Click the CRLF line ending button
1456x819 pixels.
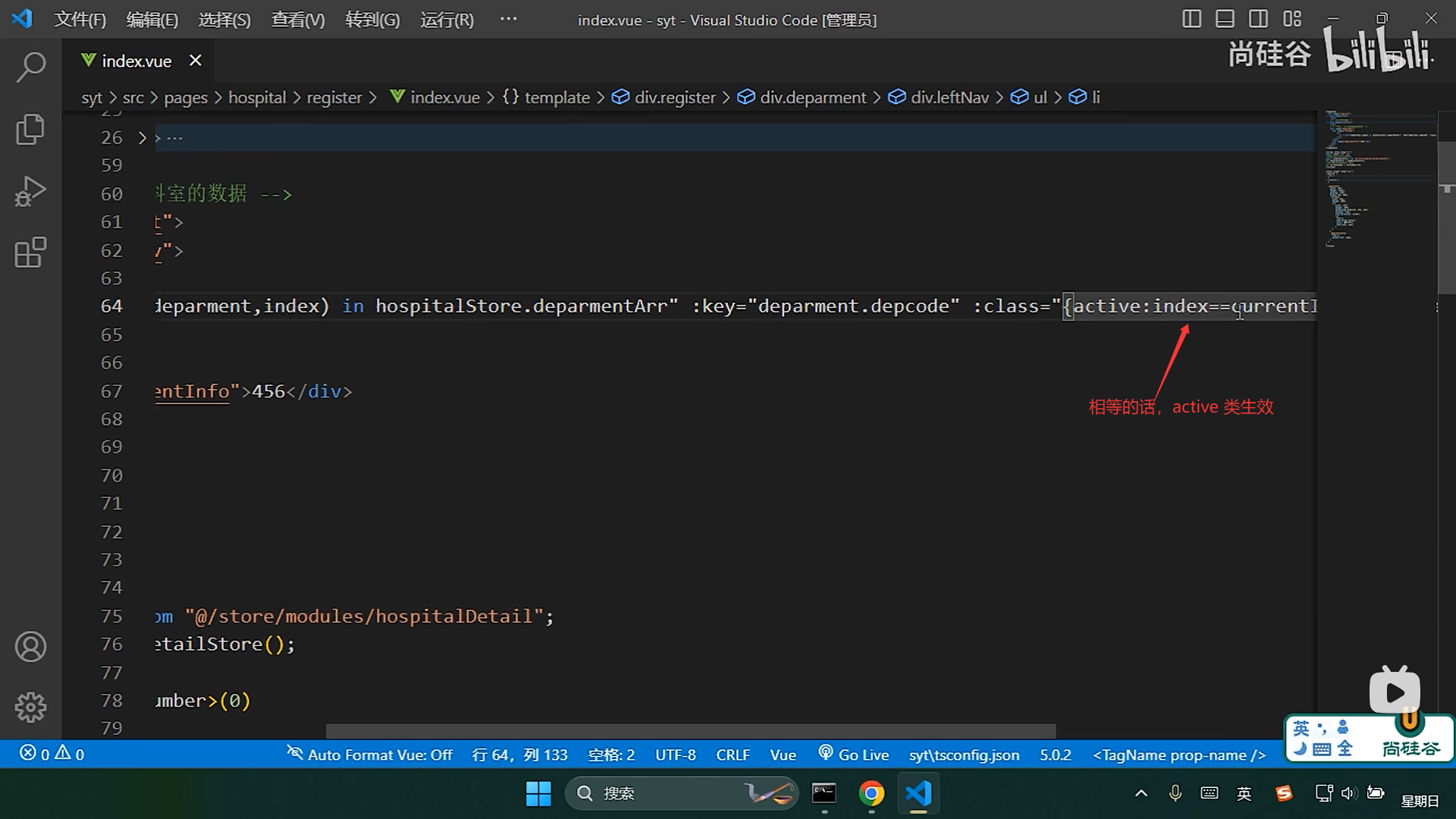(x=733, y=755)
